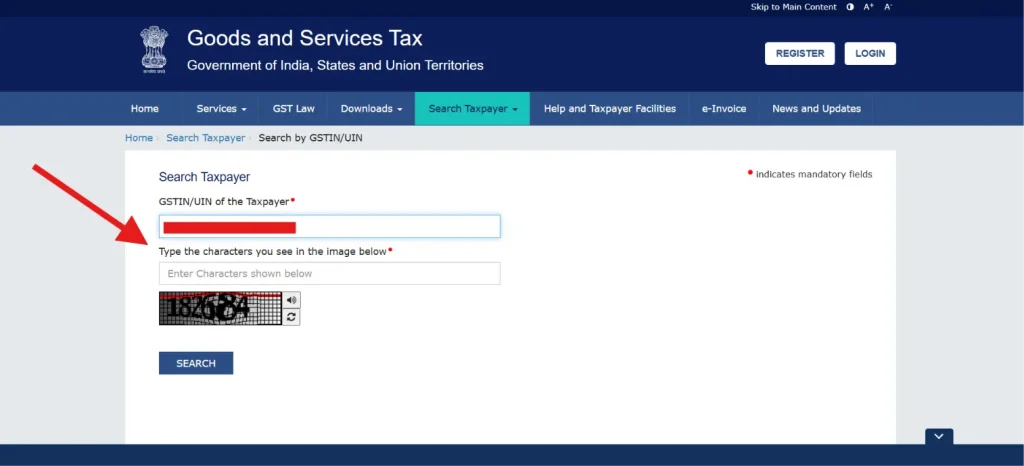Click the Home breadcrumb link
Viewport: 1024px width, 466px height.
tap(138, 138)
